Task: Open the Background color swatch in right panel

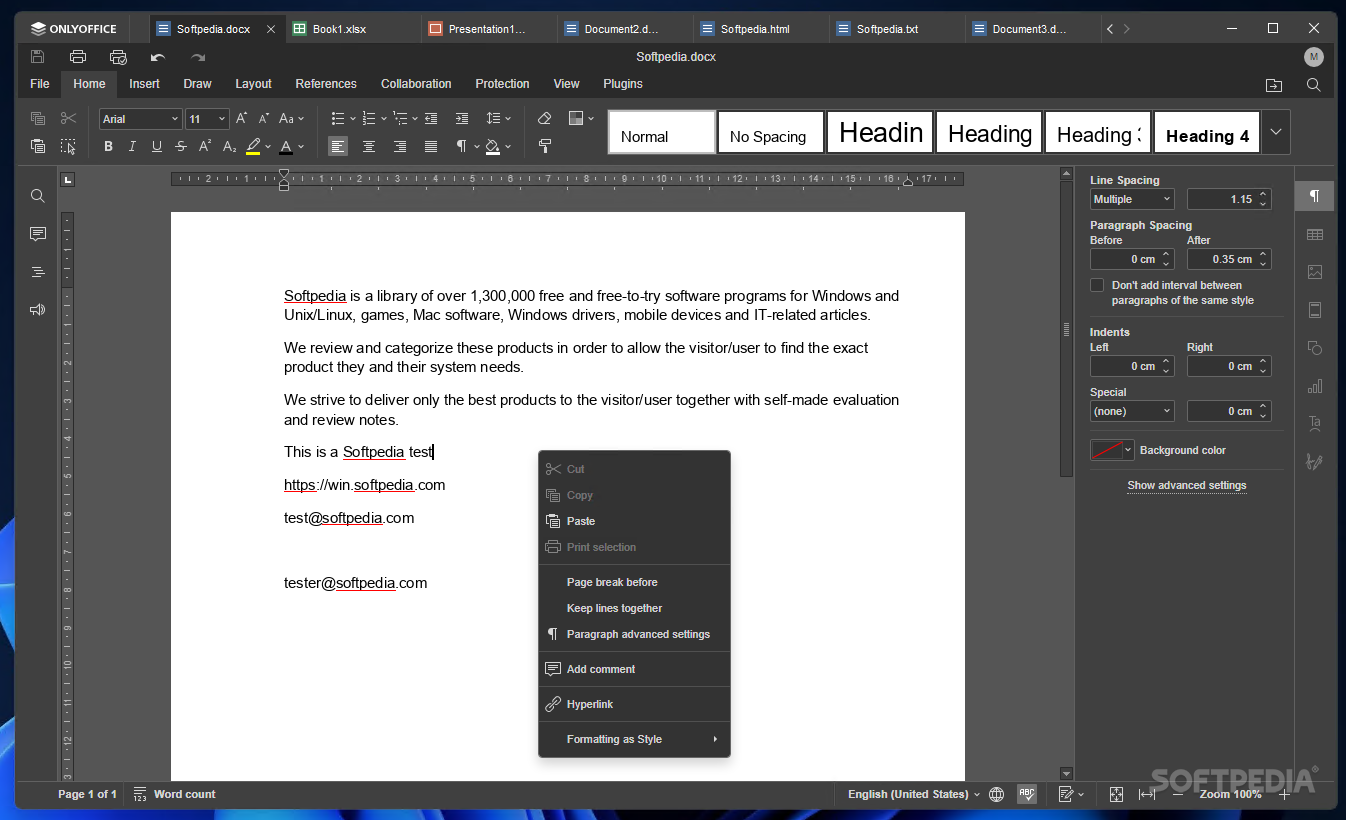Action: point(1112,450)
